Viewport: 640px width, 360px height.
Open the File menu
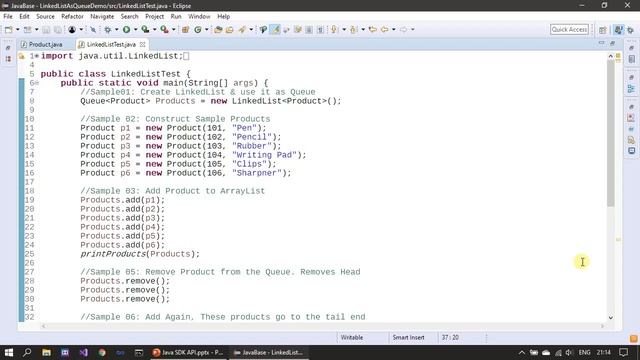pyautogui.click(x=8, y=16)
